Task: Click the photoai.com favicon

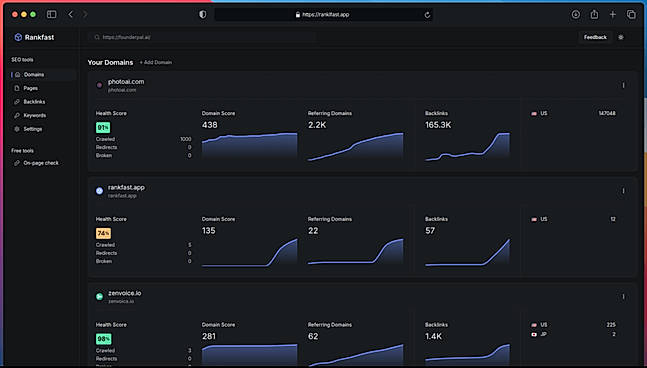Action: pyautogui.click(x=99, y=85)
